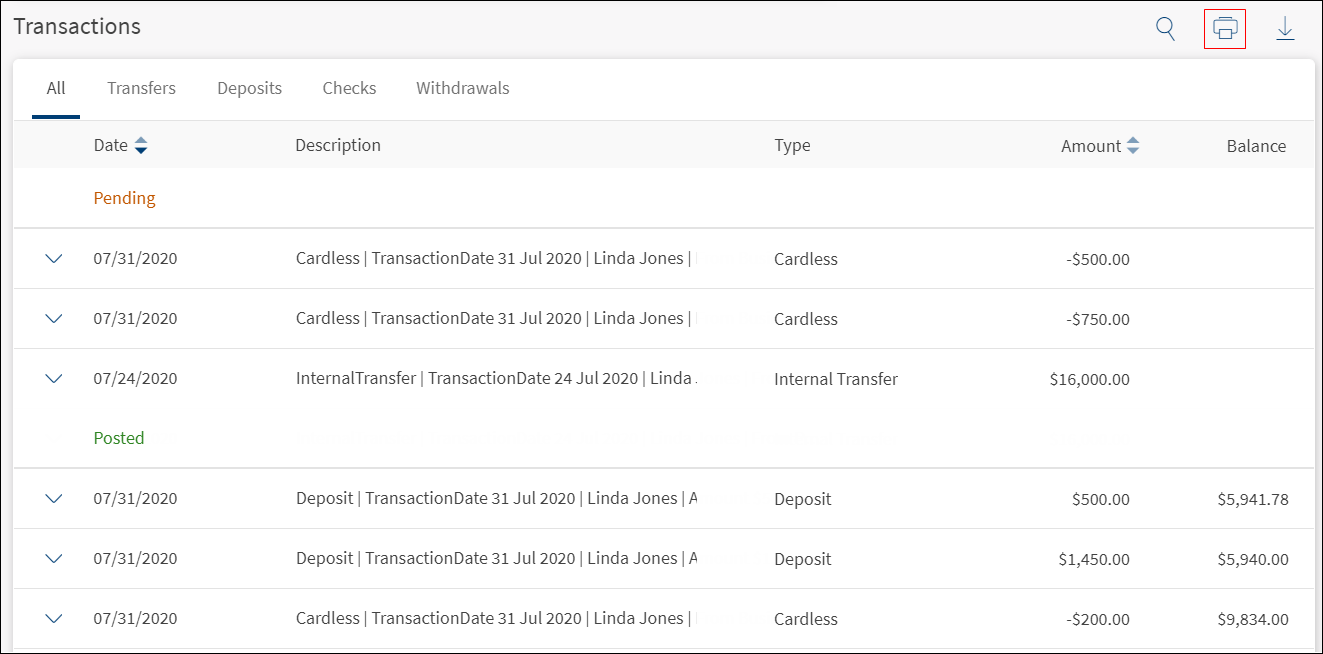Click the print transactions icon
1323x654 pixels.
(1225, 29)
